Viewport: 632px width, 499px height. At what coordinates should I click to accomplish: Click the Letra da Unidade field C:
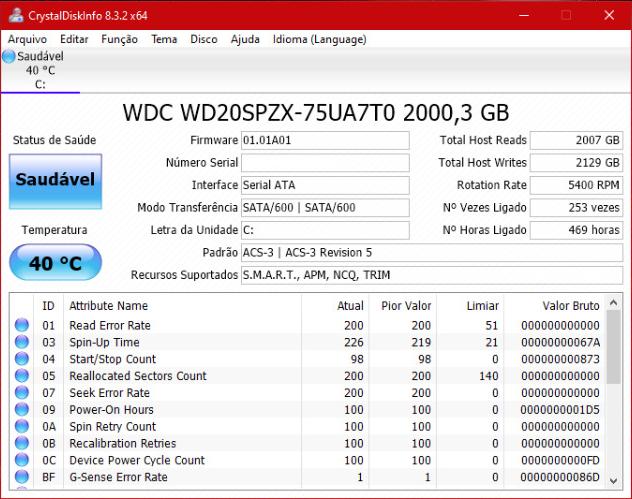click(x=325, y=230)
